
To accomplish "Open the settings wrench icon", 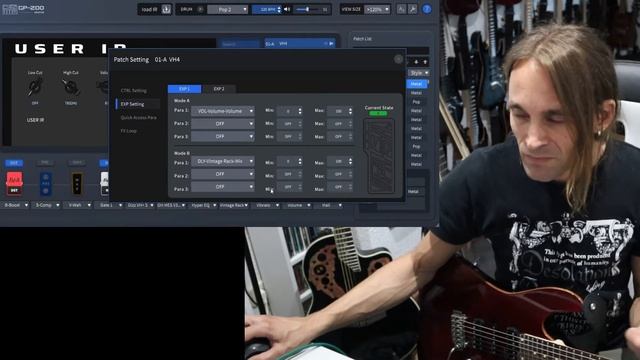I will [x=412, y=9].
